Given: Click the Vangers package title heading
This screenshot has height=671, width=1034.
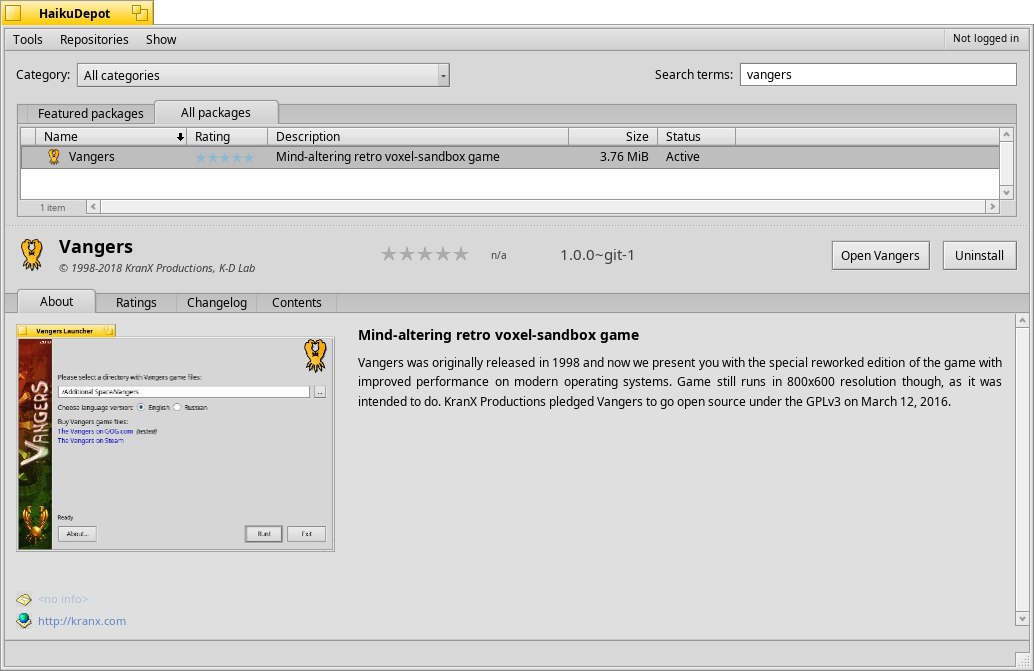Looking at the screenshot, I should click(96, 247).
